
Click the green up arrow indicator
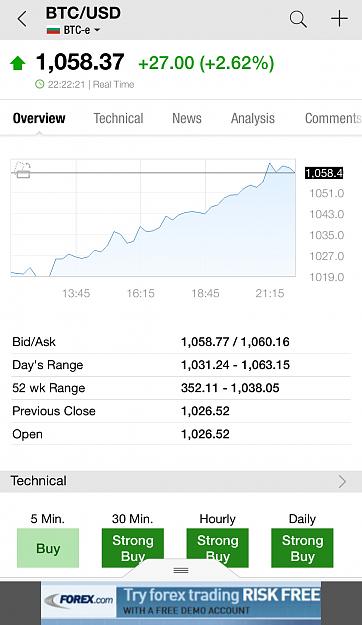(x=18, y=63)
